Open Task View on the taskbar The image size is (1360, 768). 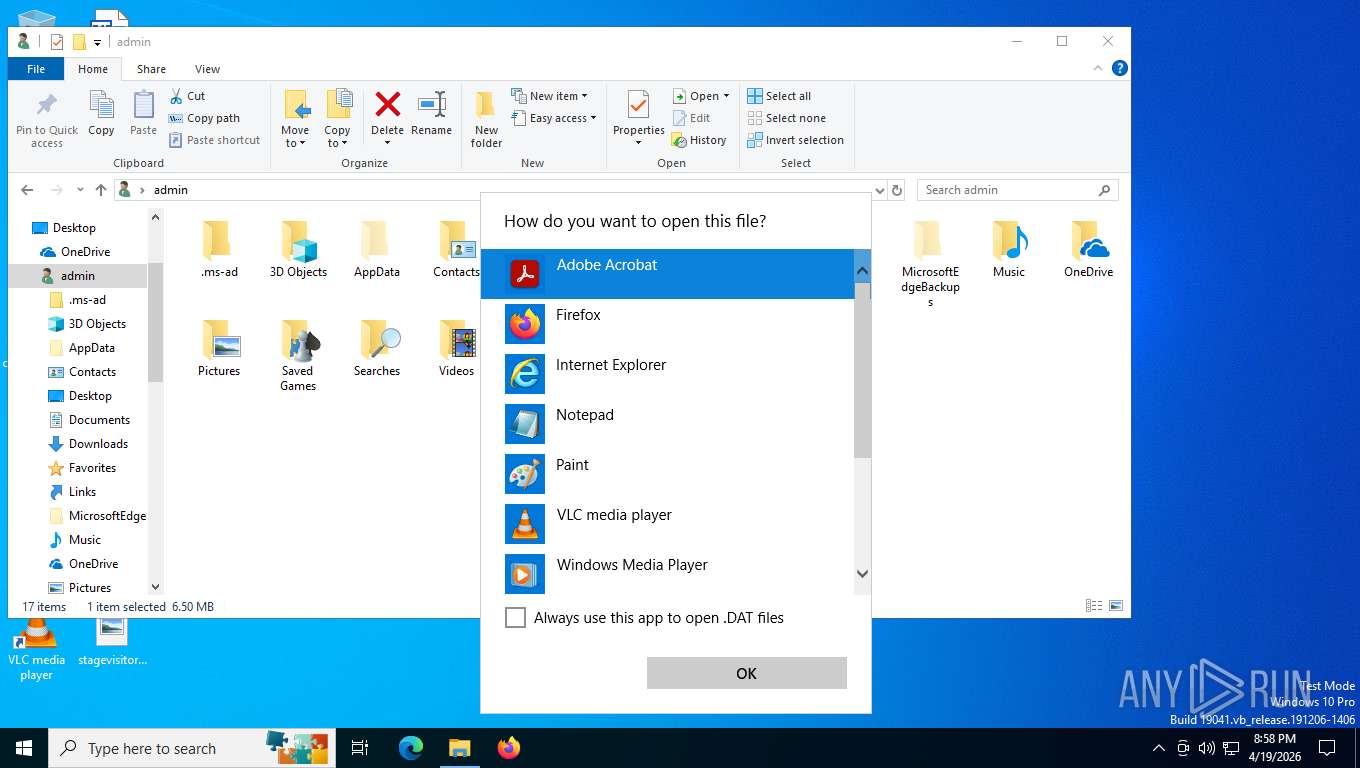click(361, 748)
